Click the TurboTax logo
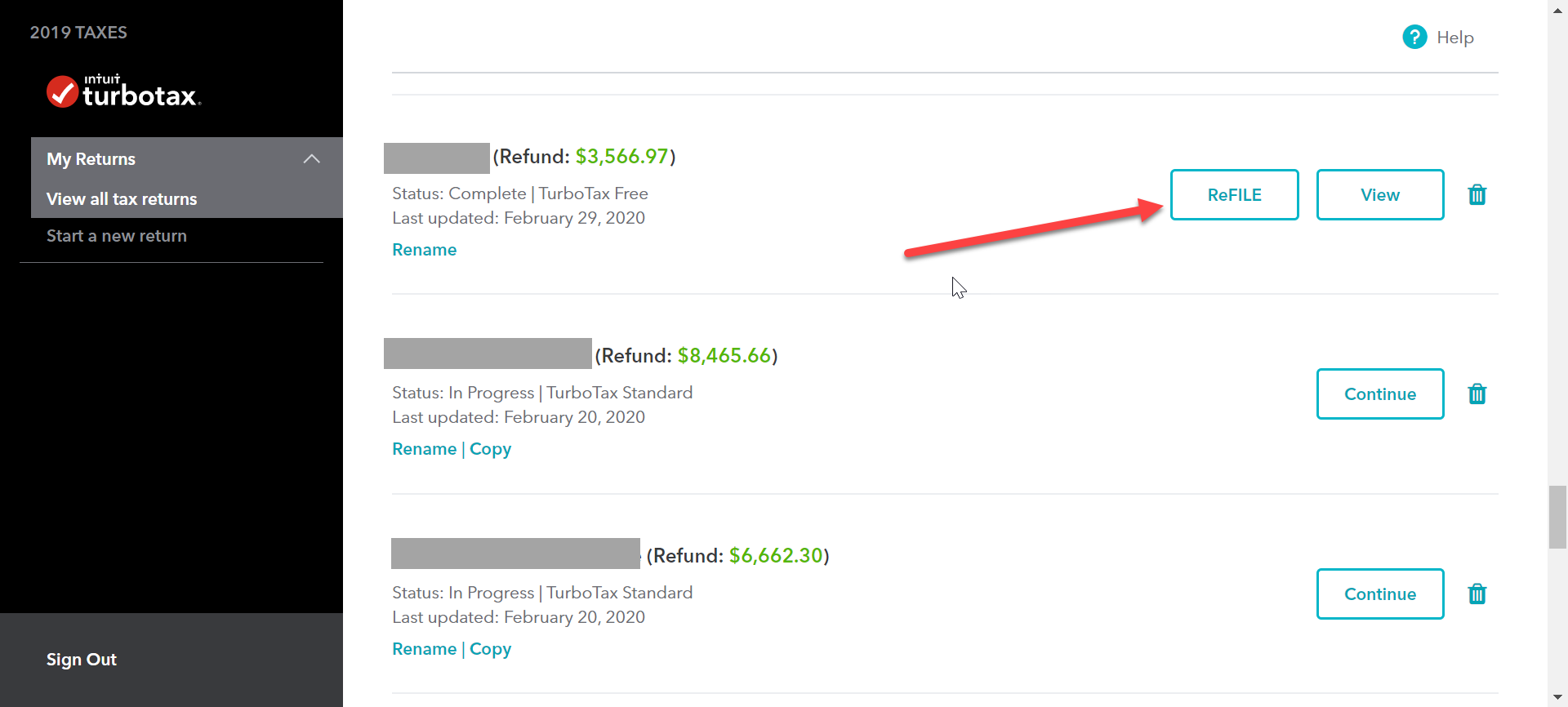The image size is (1568, 707). point(123,92)
